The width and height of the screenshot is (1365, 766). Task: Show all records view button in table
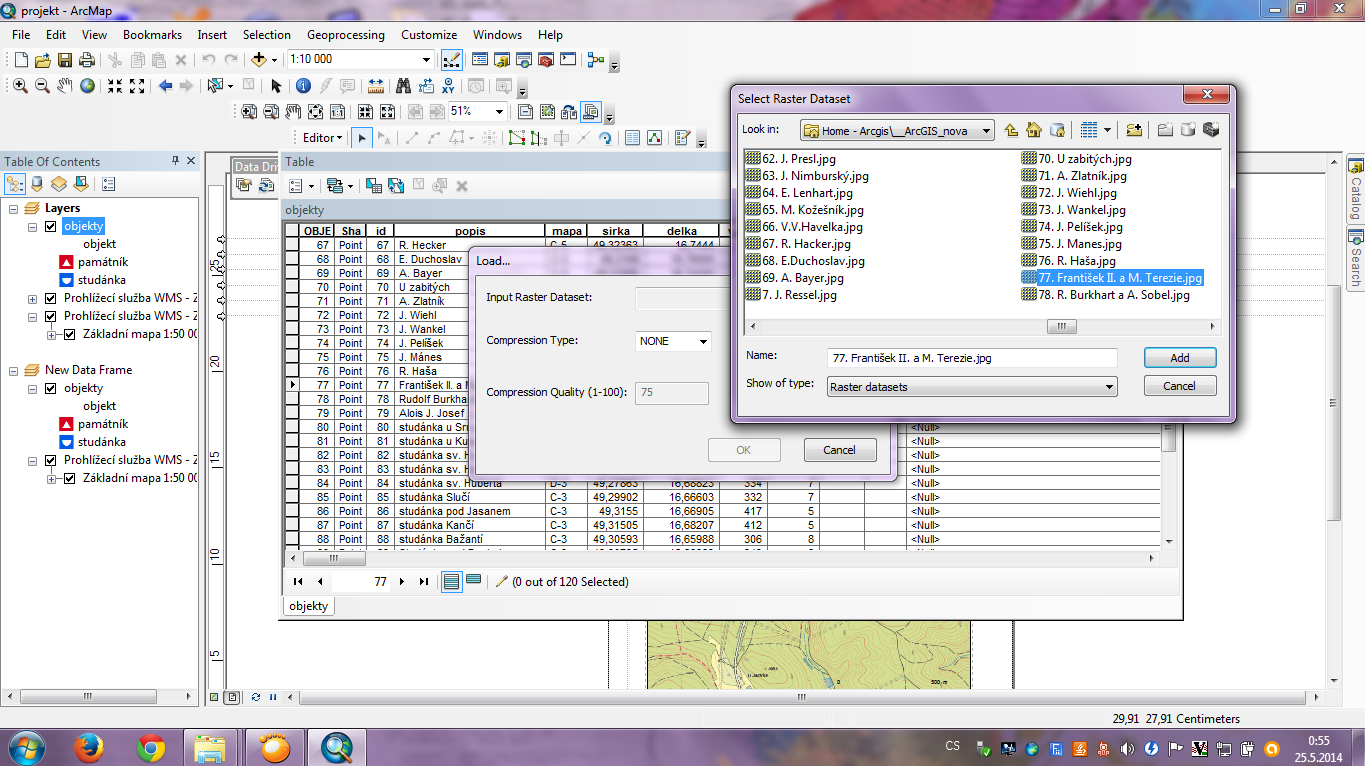pyautogui.click(x=452, y=581)
